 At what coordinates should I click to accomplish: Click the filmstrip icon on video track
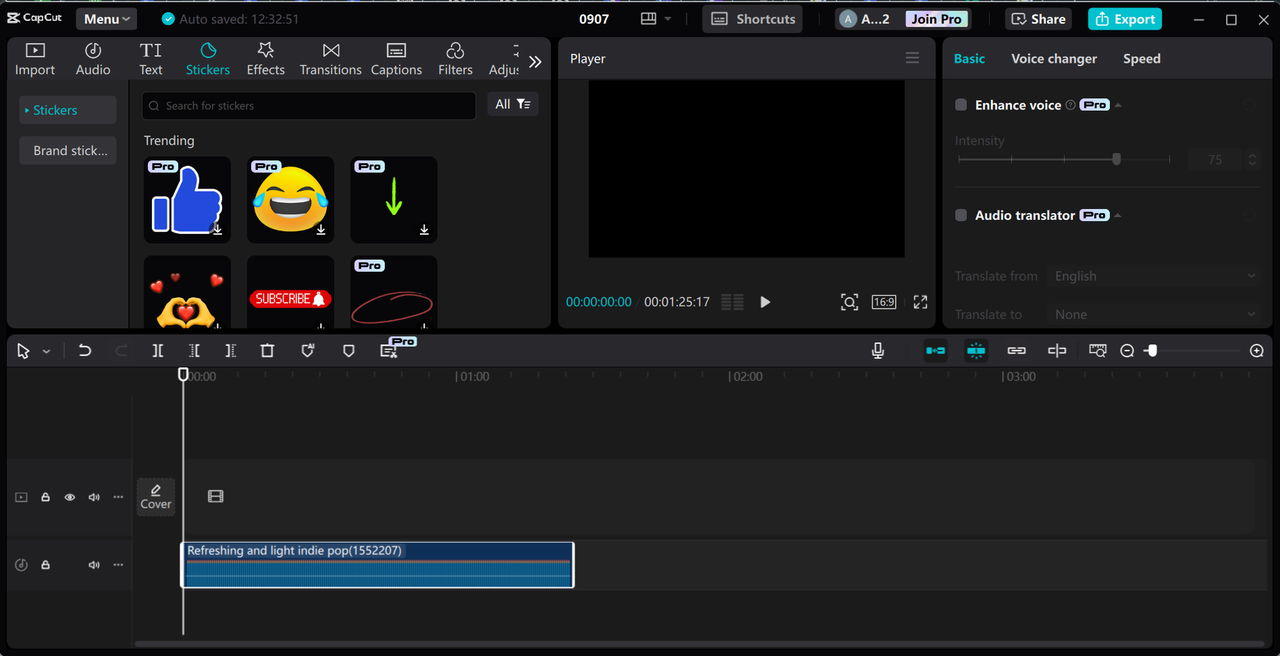(215, 496)
